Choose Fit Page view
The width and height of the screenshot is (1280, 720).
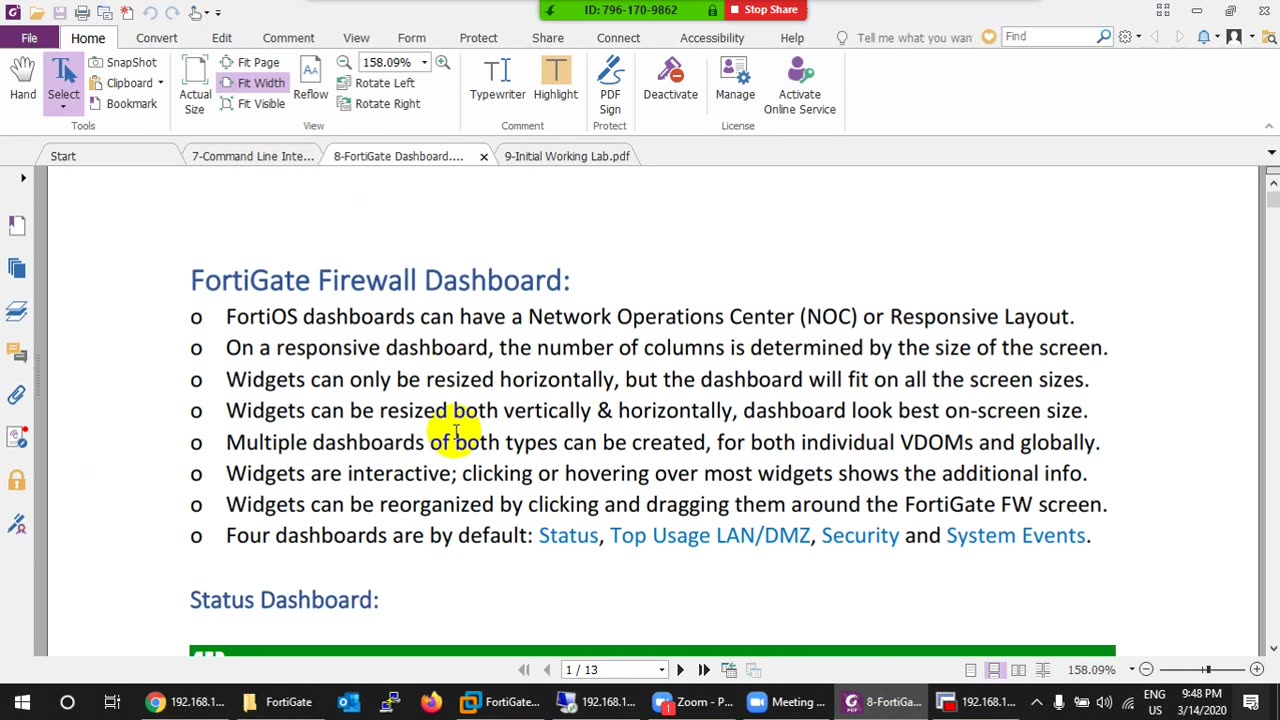[x=250, y=62]
